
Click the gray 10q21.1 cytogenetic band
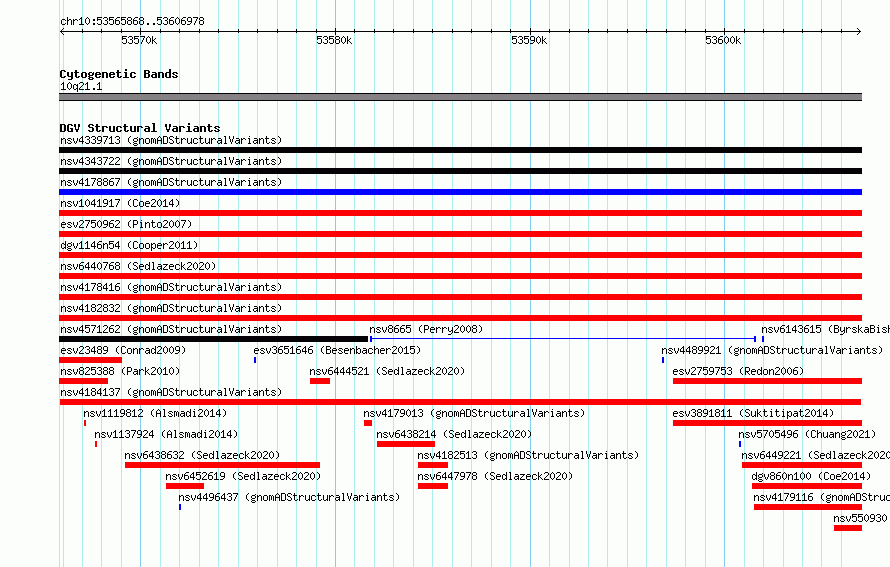[x=460, y=97]
